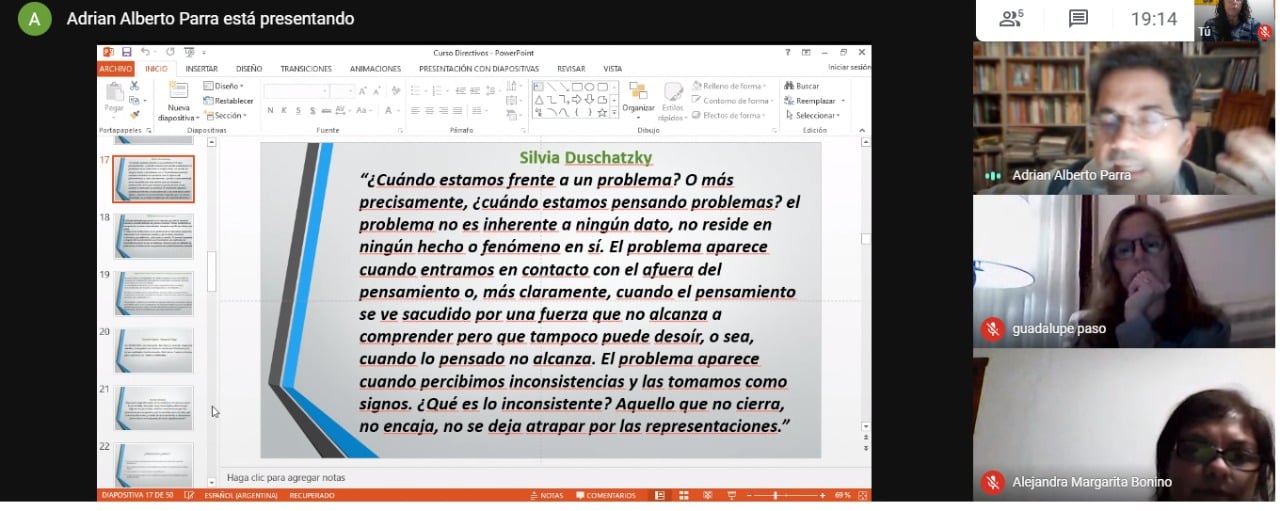
Task: Switch to the REVISAR tab
Action: click(571, 69)
